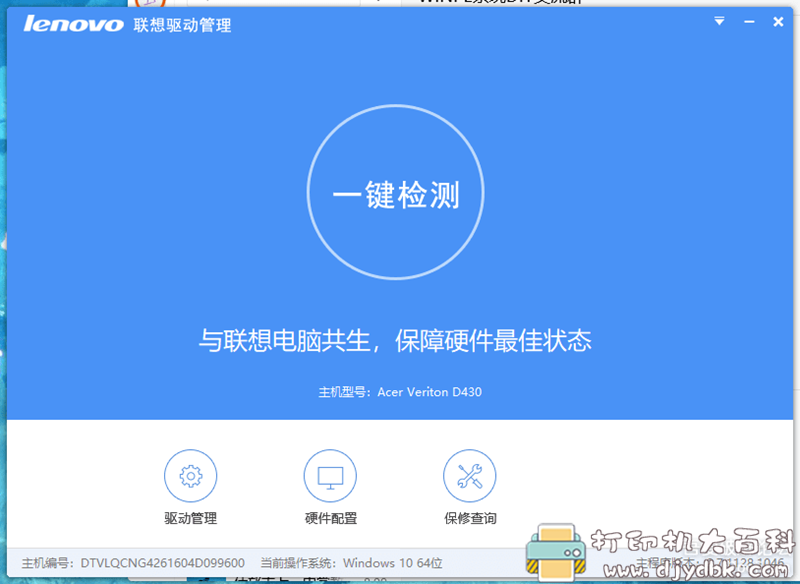Click 当前操作系统 Windows 10 64位 text

tap(352, 563)
